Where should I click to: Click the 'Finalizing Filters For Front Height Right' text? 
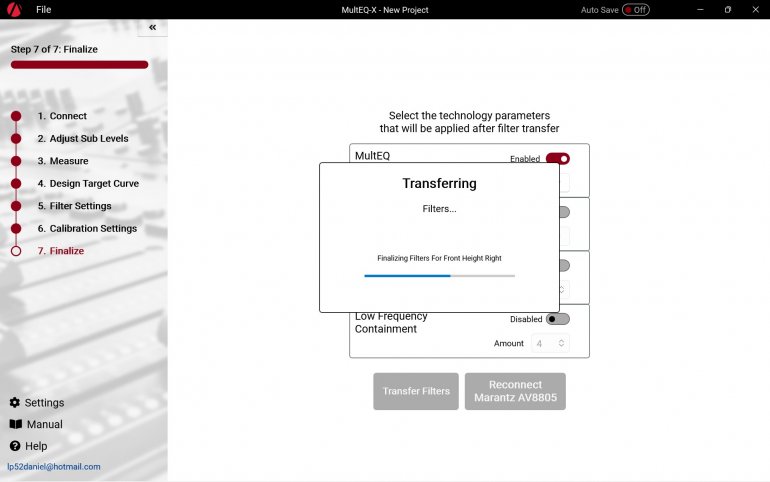tap(440, 258)
